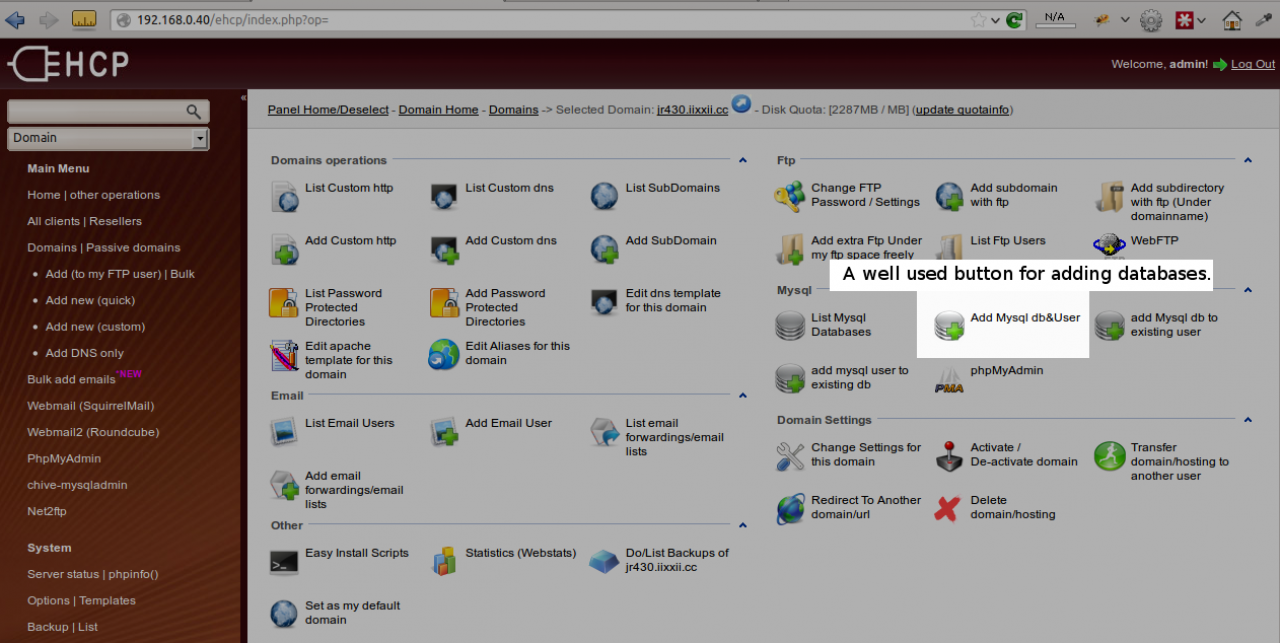1280x643 pixels.
Task: Open List Mysql Databases icon
Action: coord(790,326)
